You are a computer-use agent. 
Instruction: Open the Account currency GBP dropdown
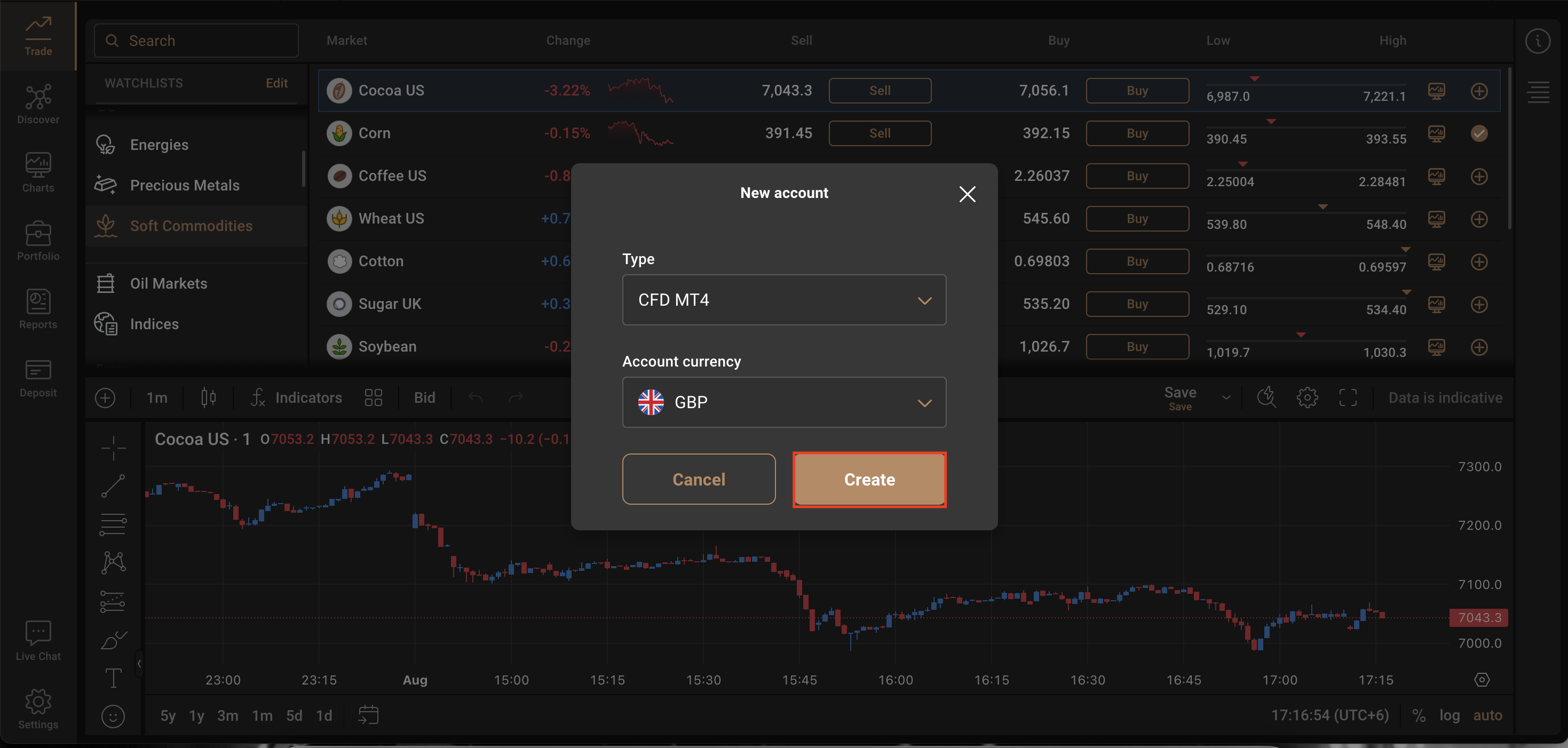(783, 402)
